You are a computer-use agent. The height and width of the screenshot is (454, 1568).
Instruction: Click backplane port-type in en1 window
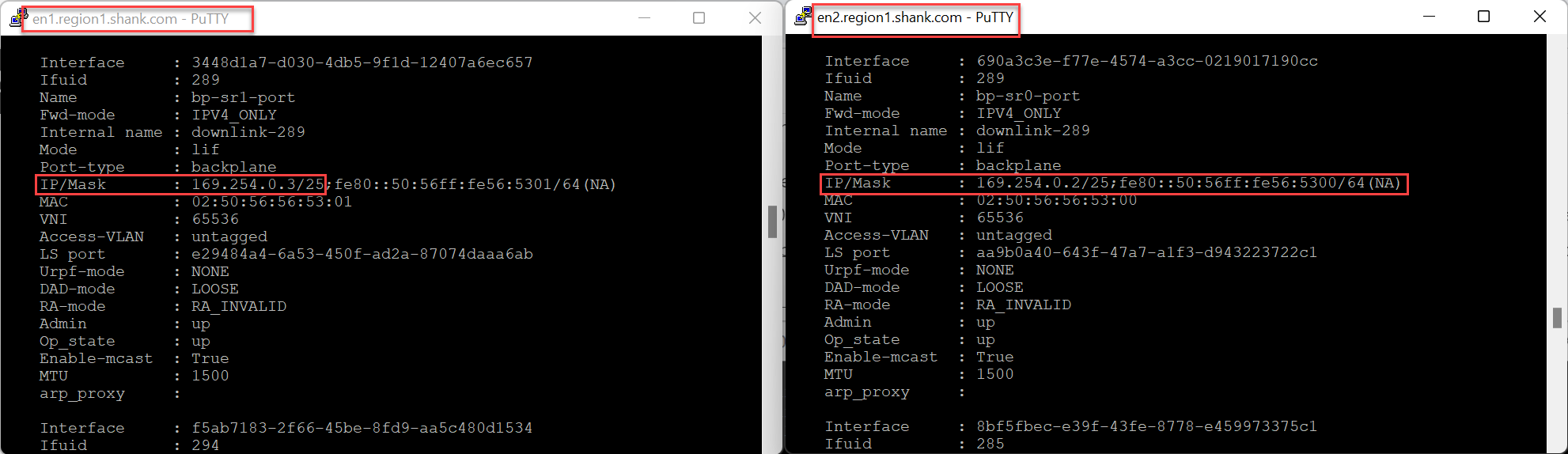tap(234, 167)
